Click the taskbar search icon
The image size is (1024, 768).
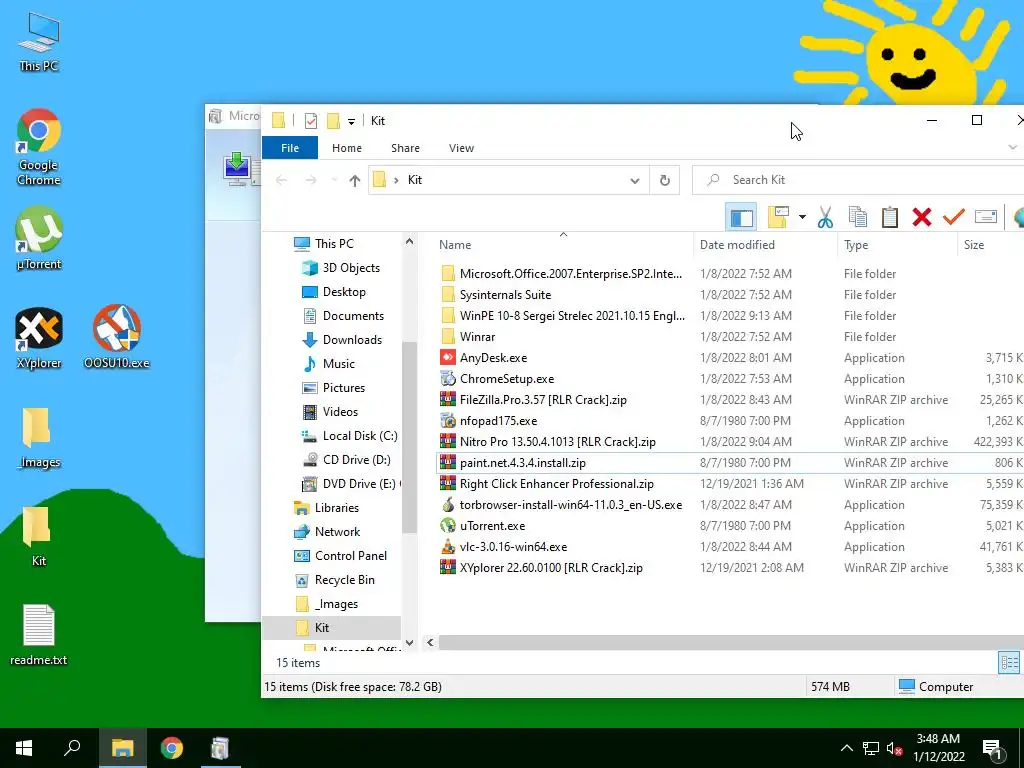click(x=72, y=748)
